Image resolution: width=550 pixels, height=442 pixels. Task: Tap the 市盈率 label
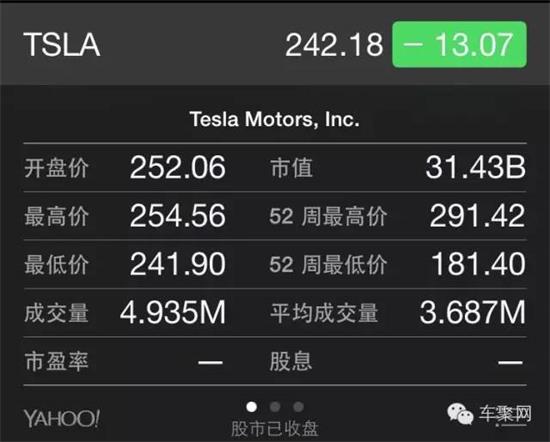(x=56, y=361)
